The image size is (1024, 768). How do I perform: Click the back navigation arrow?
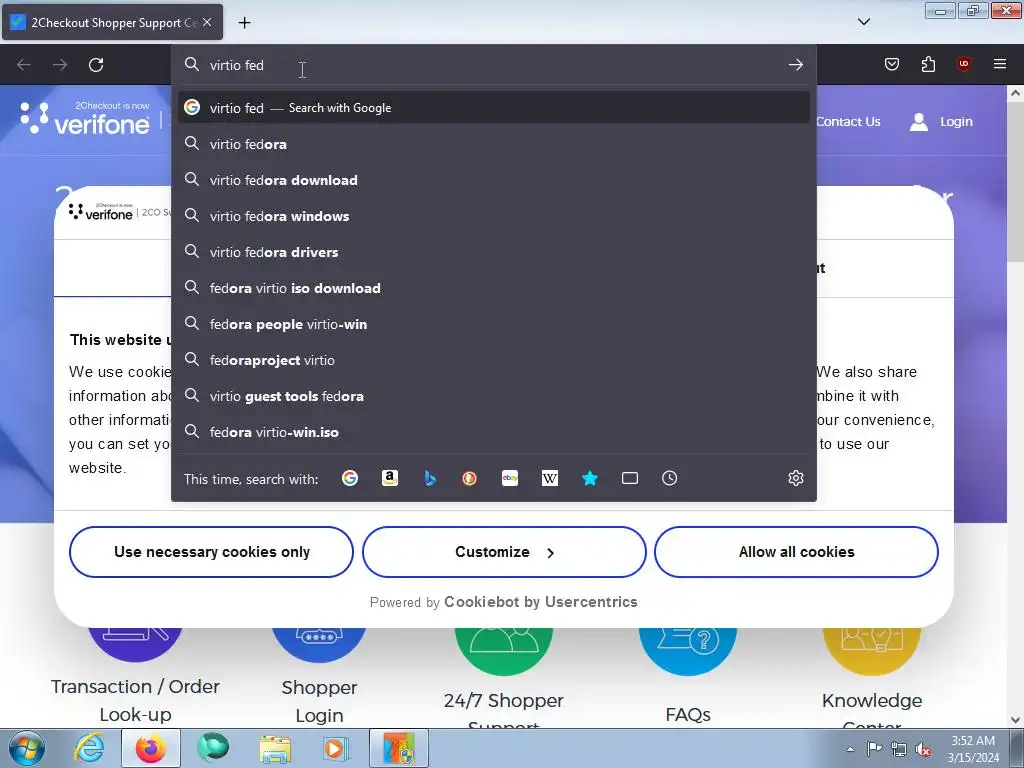(24, 65)
